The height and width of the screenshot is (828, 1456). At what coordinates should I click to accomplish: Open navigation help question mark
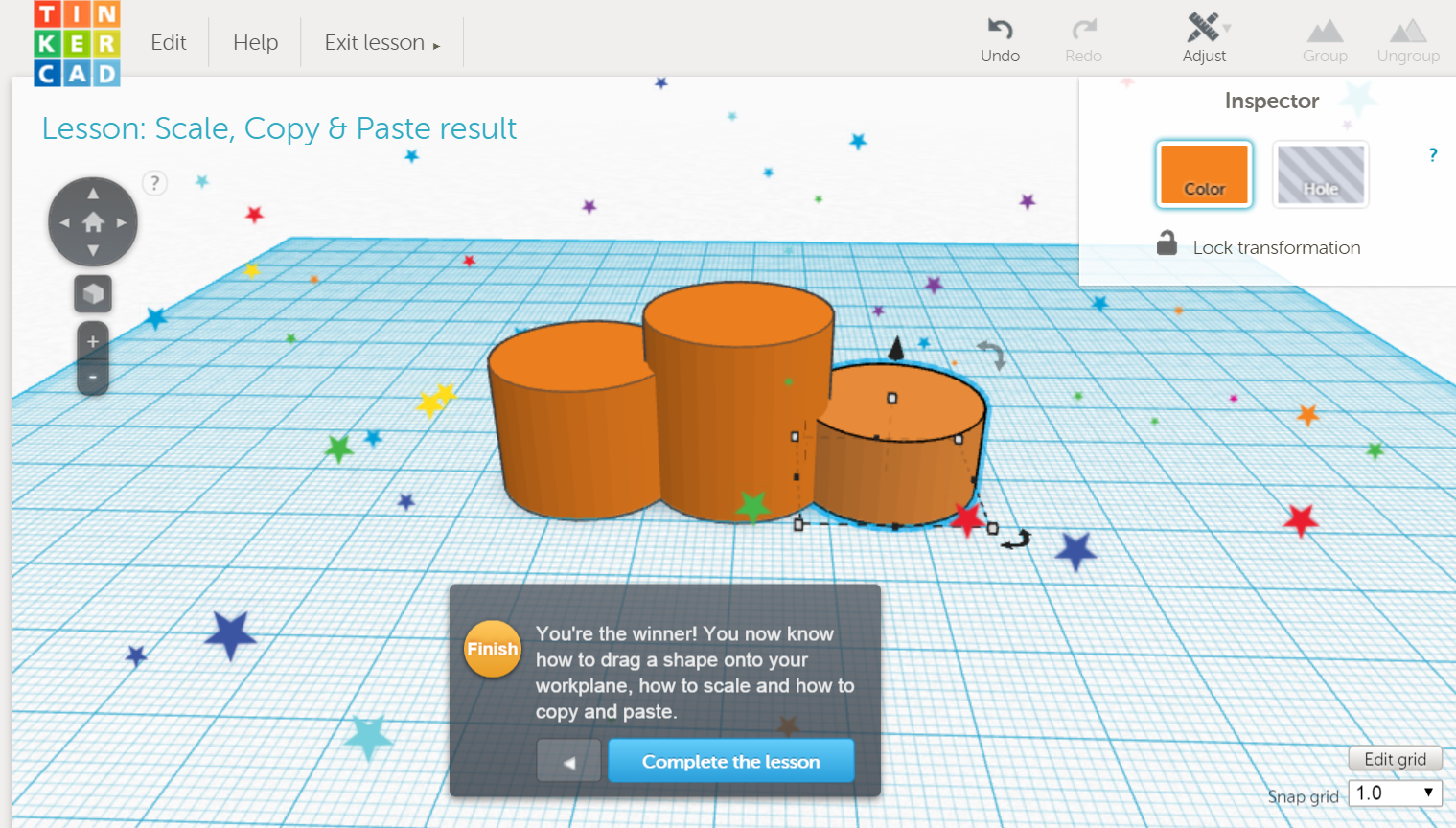pyautogui.click(x=154, y=183)
